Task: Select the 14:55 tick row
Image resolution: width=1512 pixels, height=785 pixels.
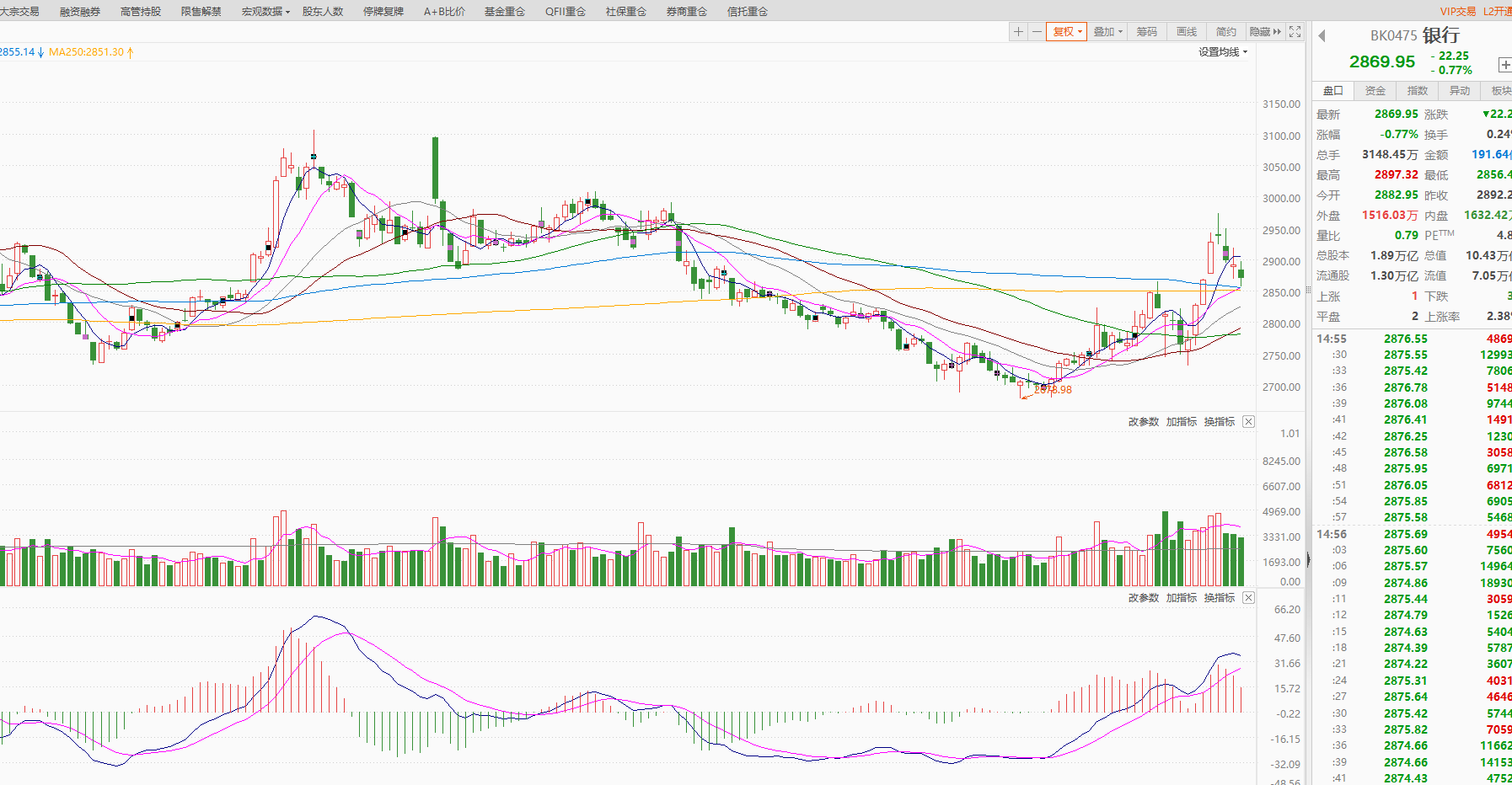Action: [x=1413, y=339]
